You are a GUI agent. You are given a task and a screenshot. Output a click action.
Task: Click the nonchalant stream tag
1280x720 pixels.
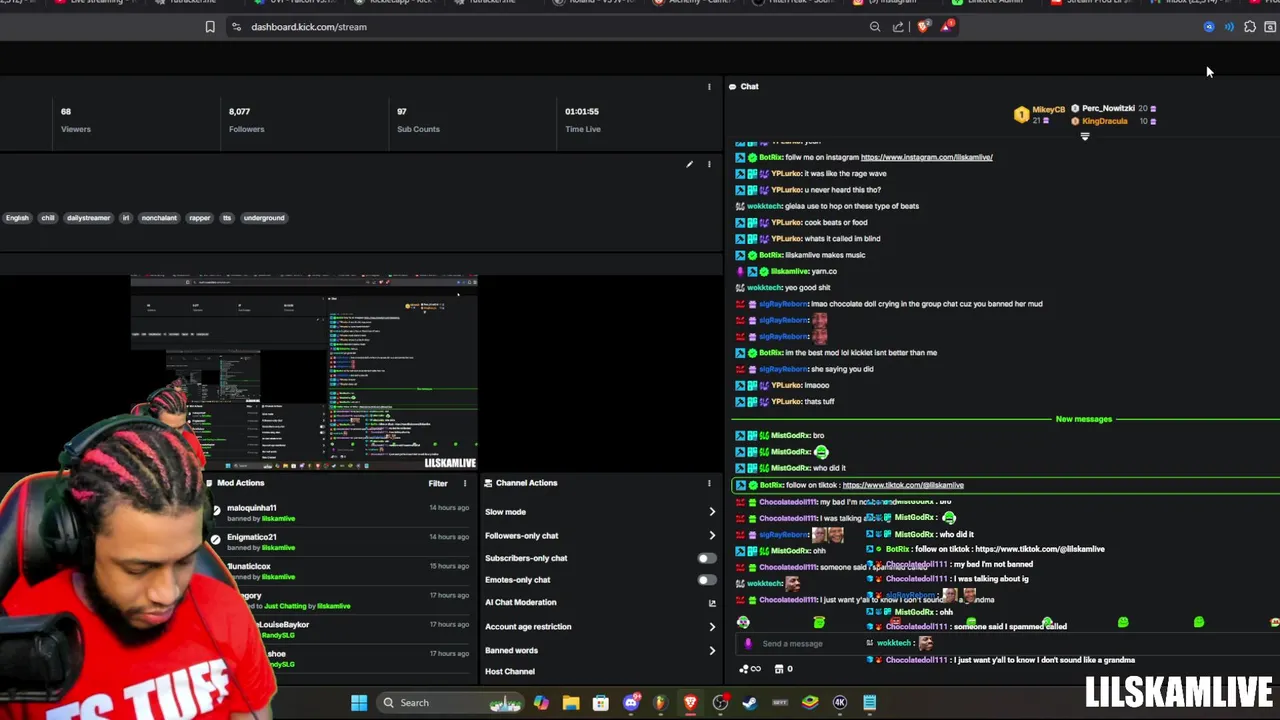coord(159,218)
